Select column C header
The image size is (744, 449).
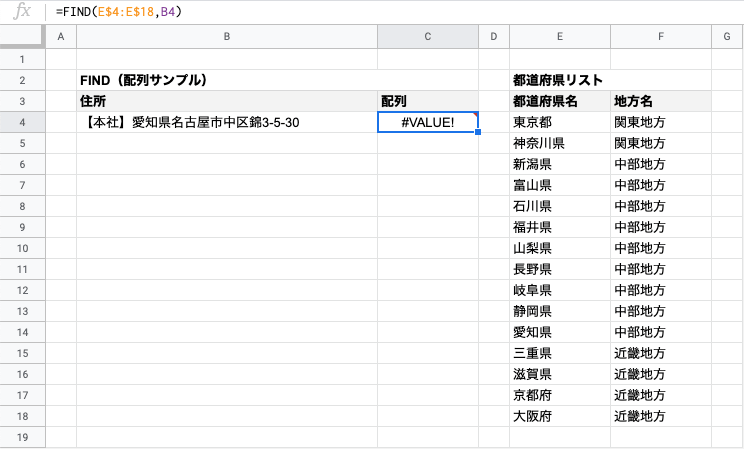427,37
